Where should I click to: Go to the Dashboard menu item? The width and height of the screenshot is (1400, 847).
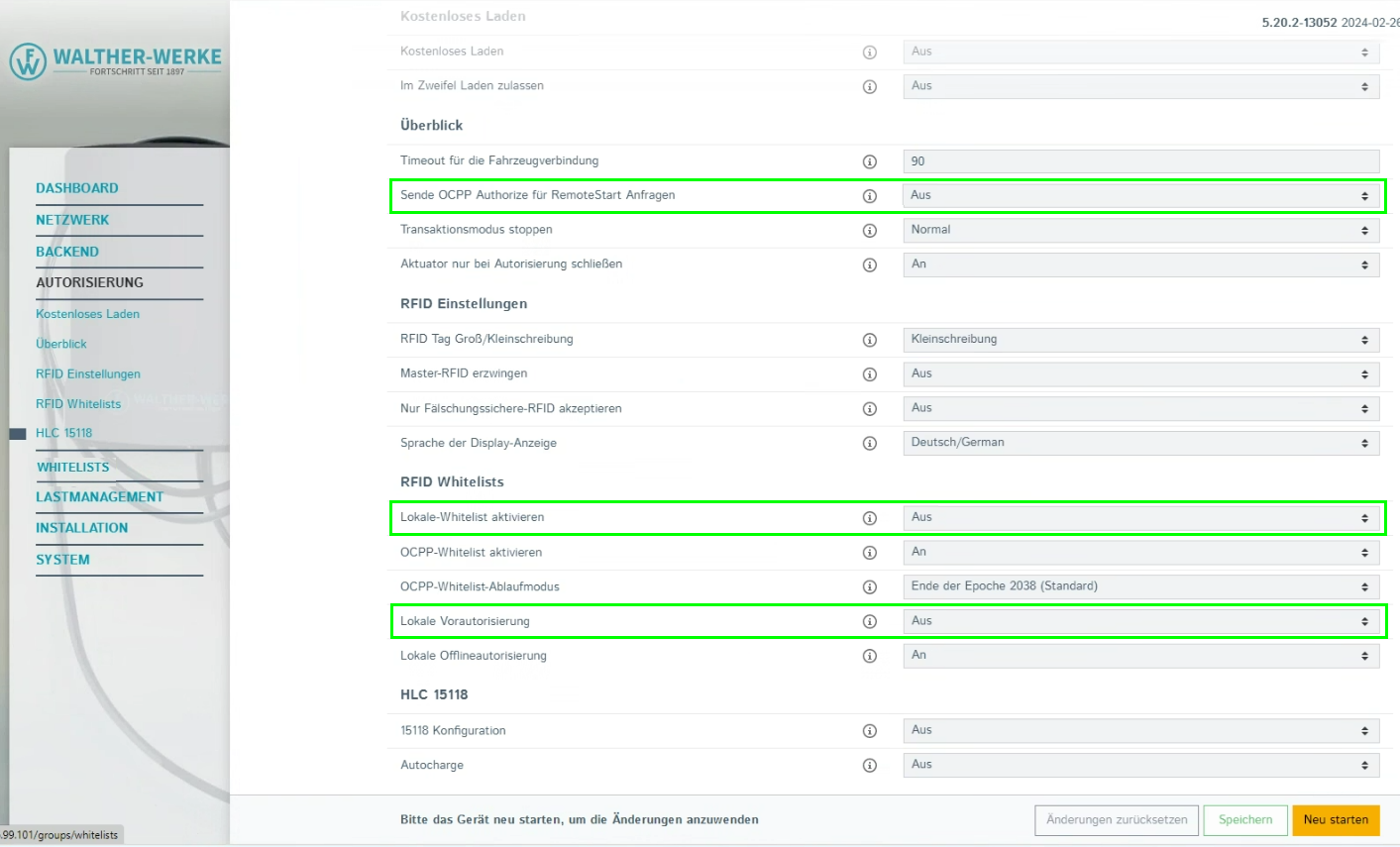point(77,188)
